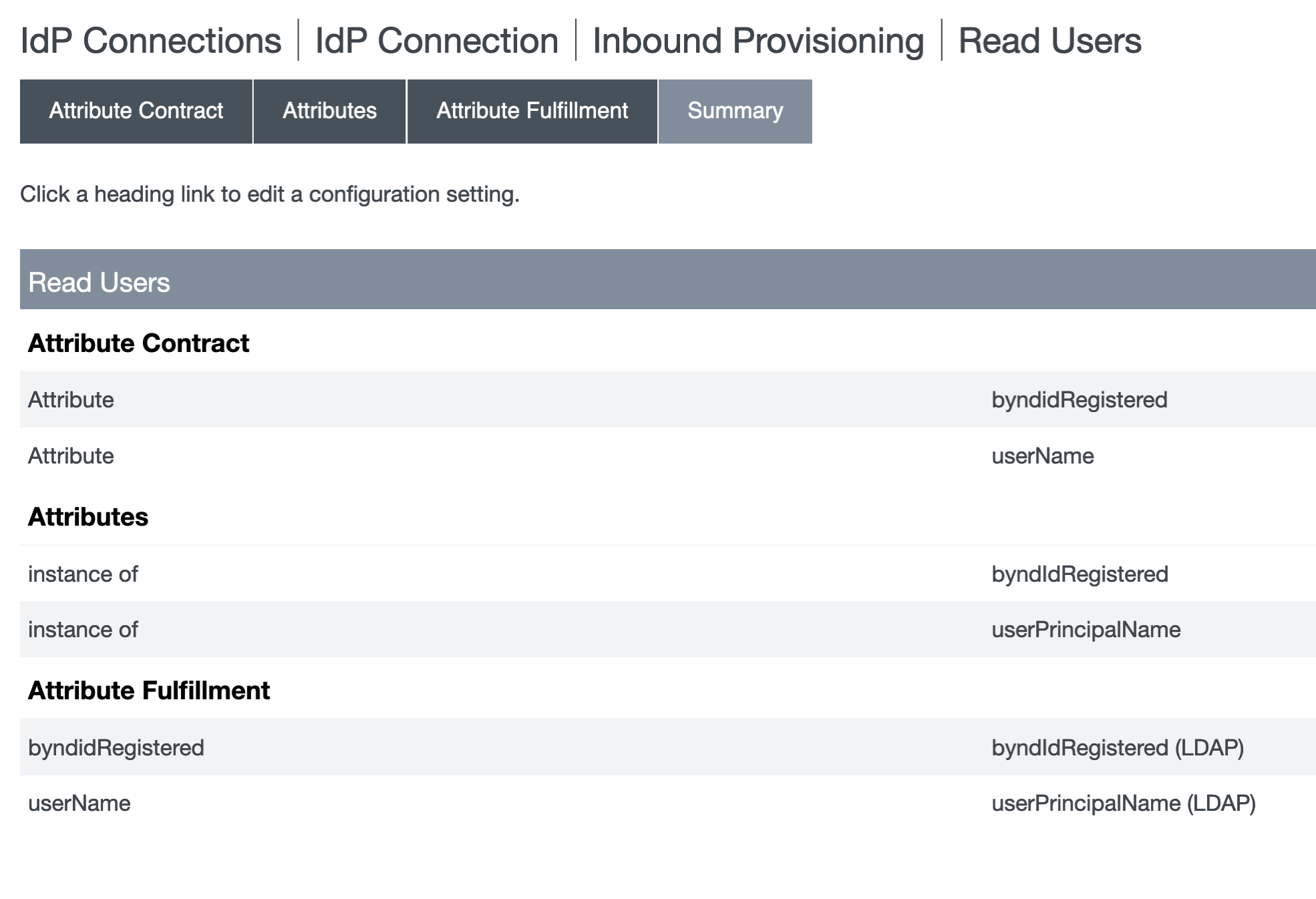1316x899 pixels.
Task: Select byndidRegistered label in Attribute Fulfillment
Action: coord(116,748)
